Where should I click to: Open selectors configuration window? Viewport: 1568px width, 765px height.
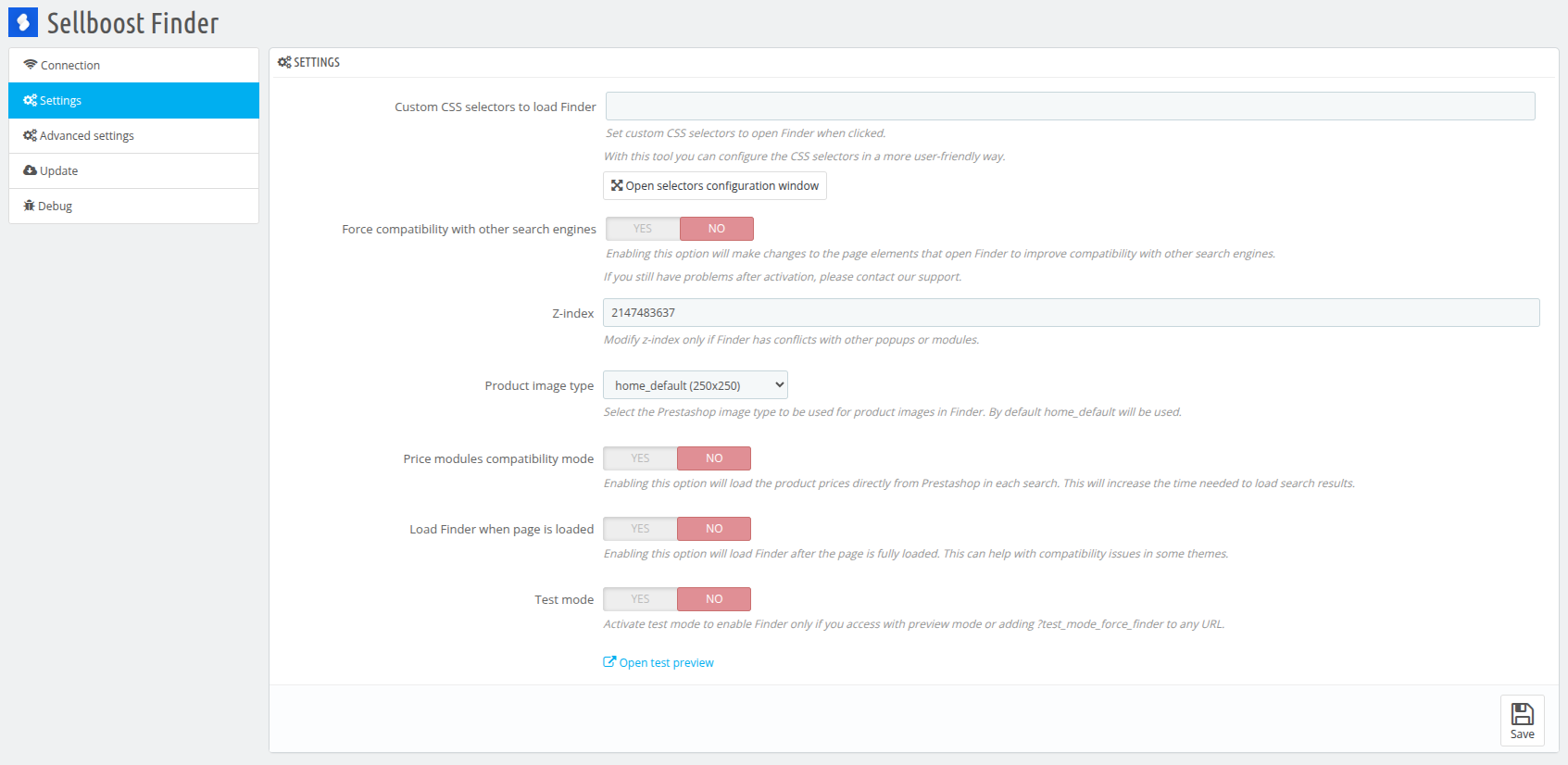click(715, 185)
